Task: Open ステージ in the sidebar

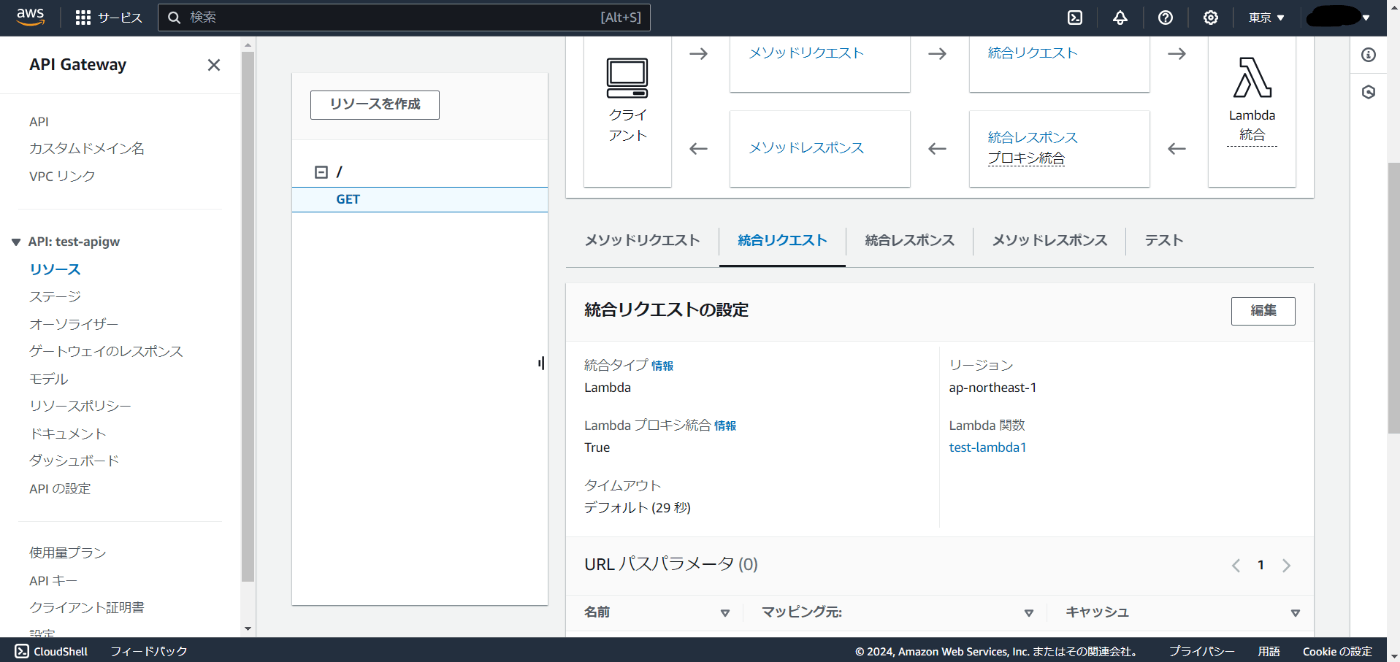Action: (x=55, y=296)
